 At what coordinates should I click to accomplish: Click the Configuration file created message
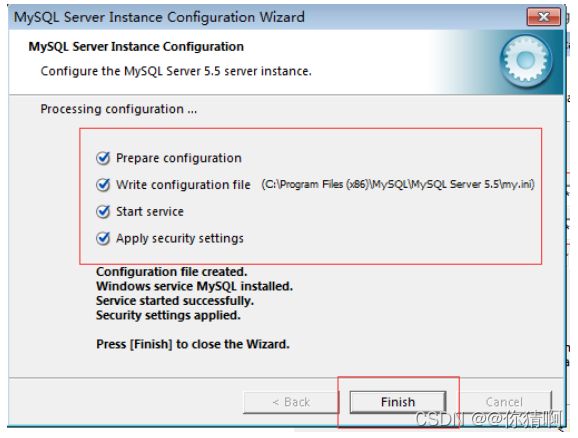point(171,272)
